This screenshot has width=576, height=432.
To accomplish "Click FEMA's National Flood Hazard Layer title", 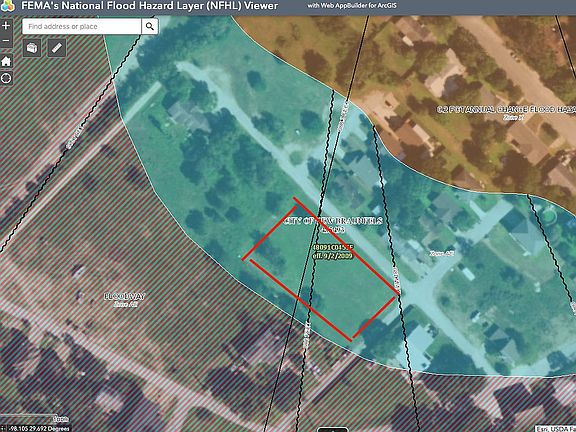I will pos(150,6).
